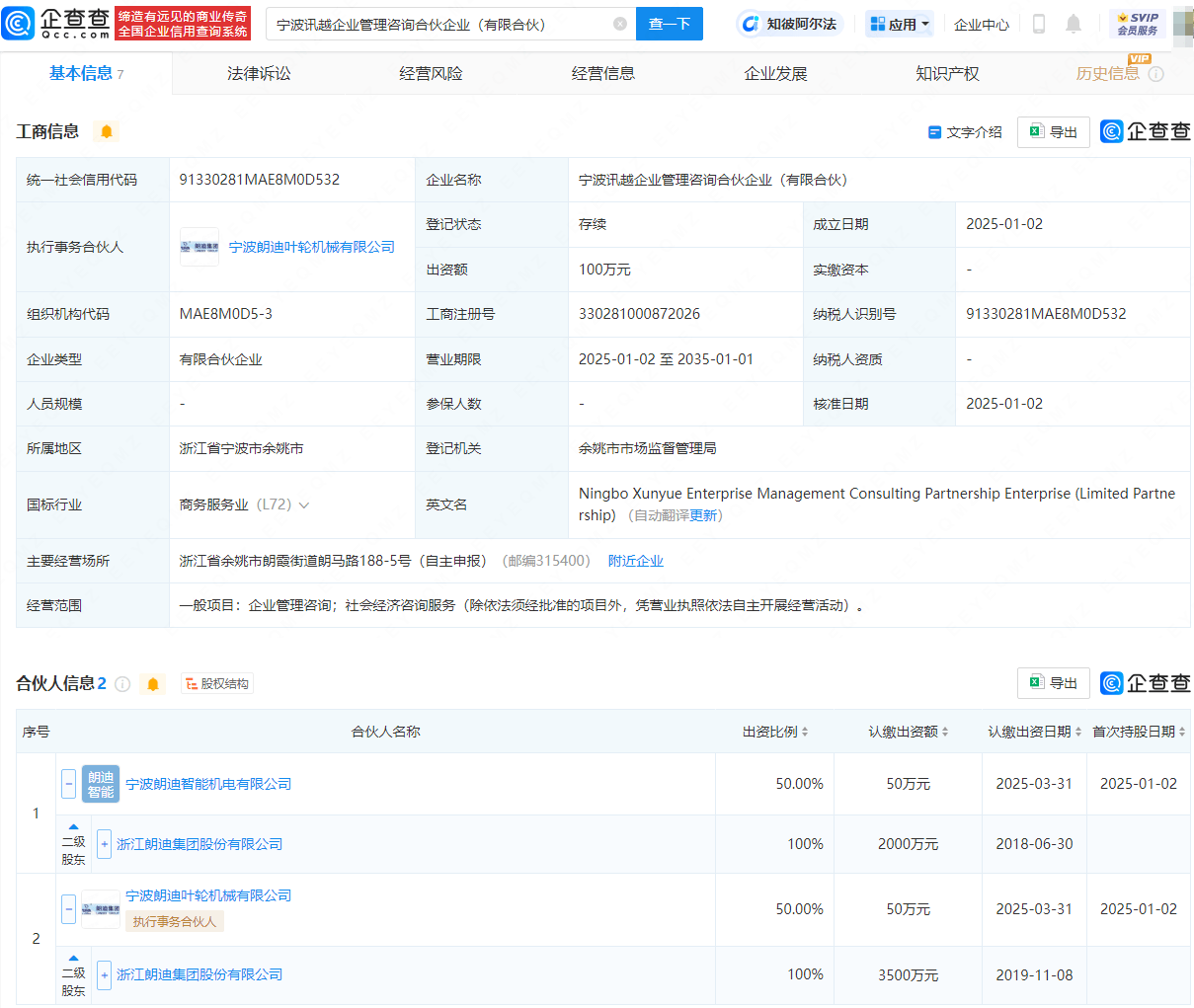
Task: Open the 经营信息 tab
Action: coord(602,73)
